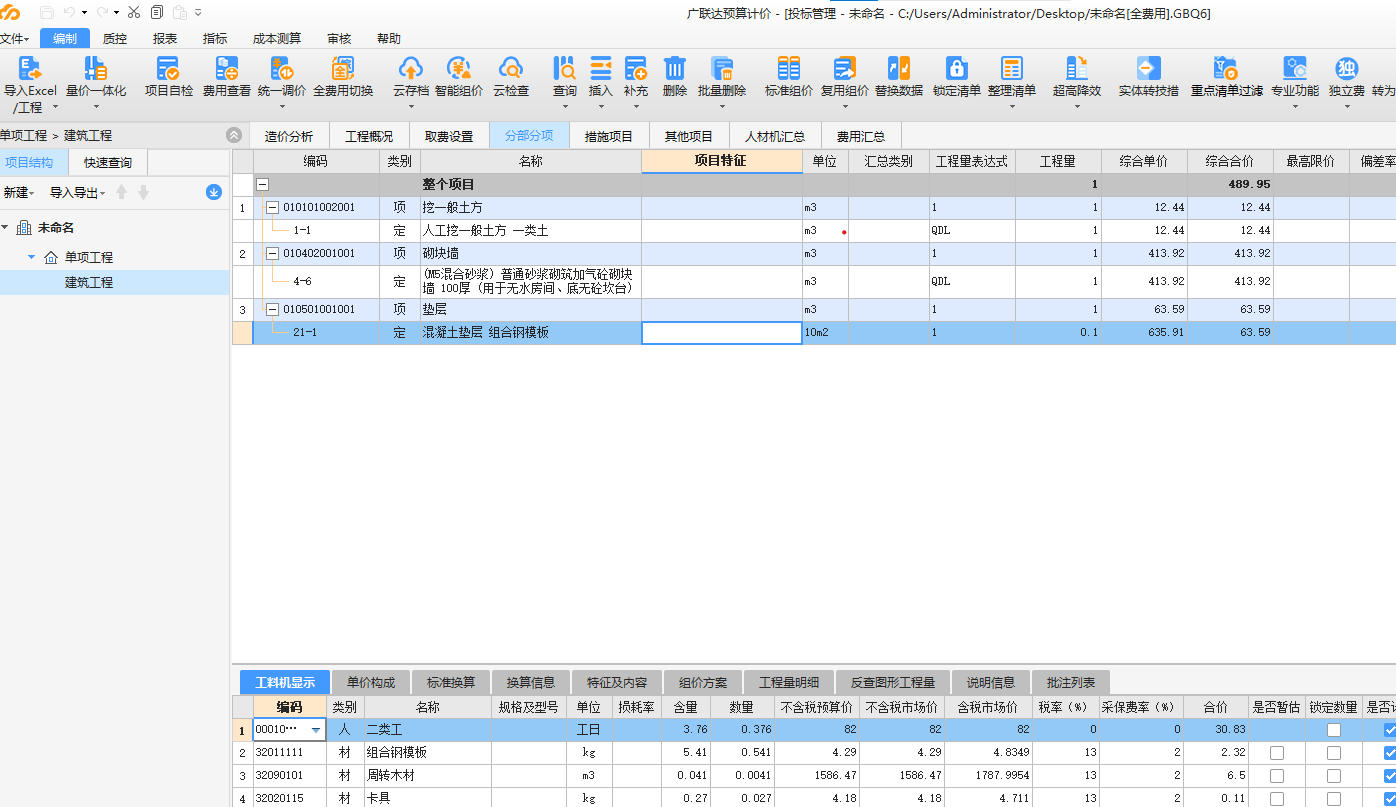Click the 查询 query icon

tap(565, 69)
